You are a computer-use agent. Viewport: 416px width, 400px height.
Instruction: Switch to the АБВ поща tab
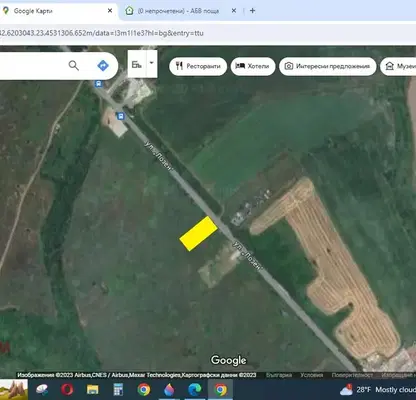[178, 11]
